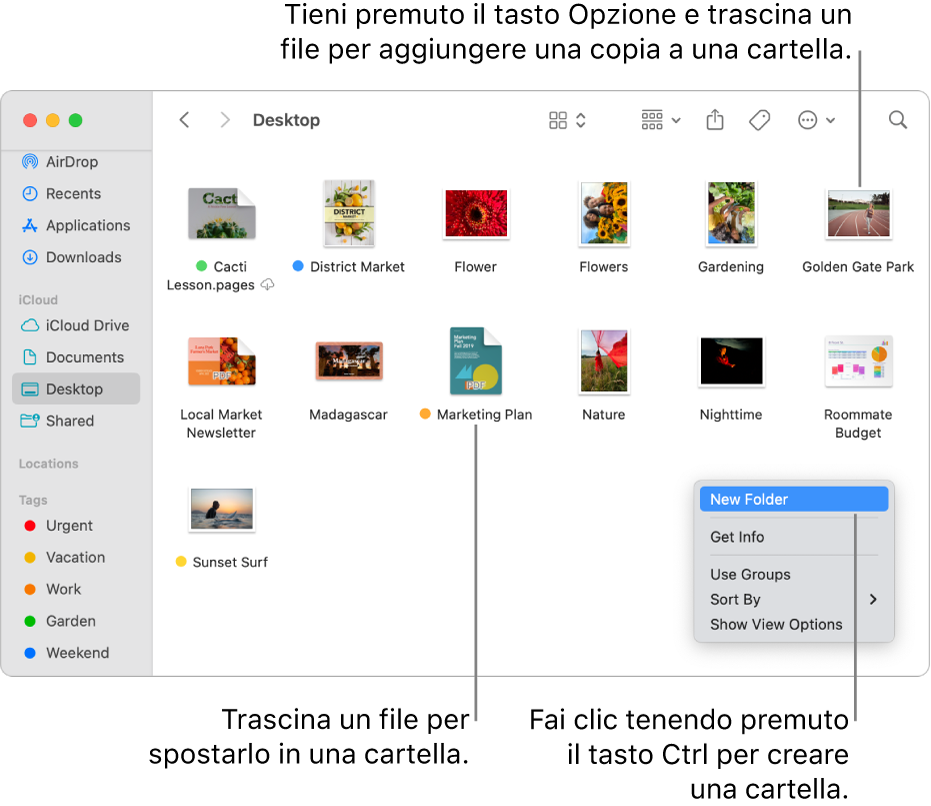
Task: Click the Roommate Budget file name
Action: [858, 423]
